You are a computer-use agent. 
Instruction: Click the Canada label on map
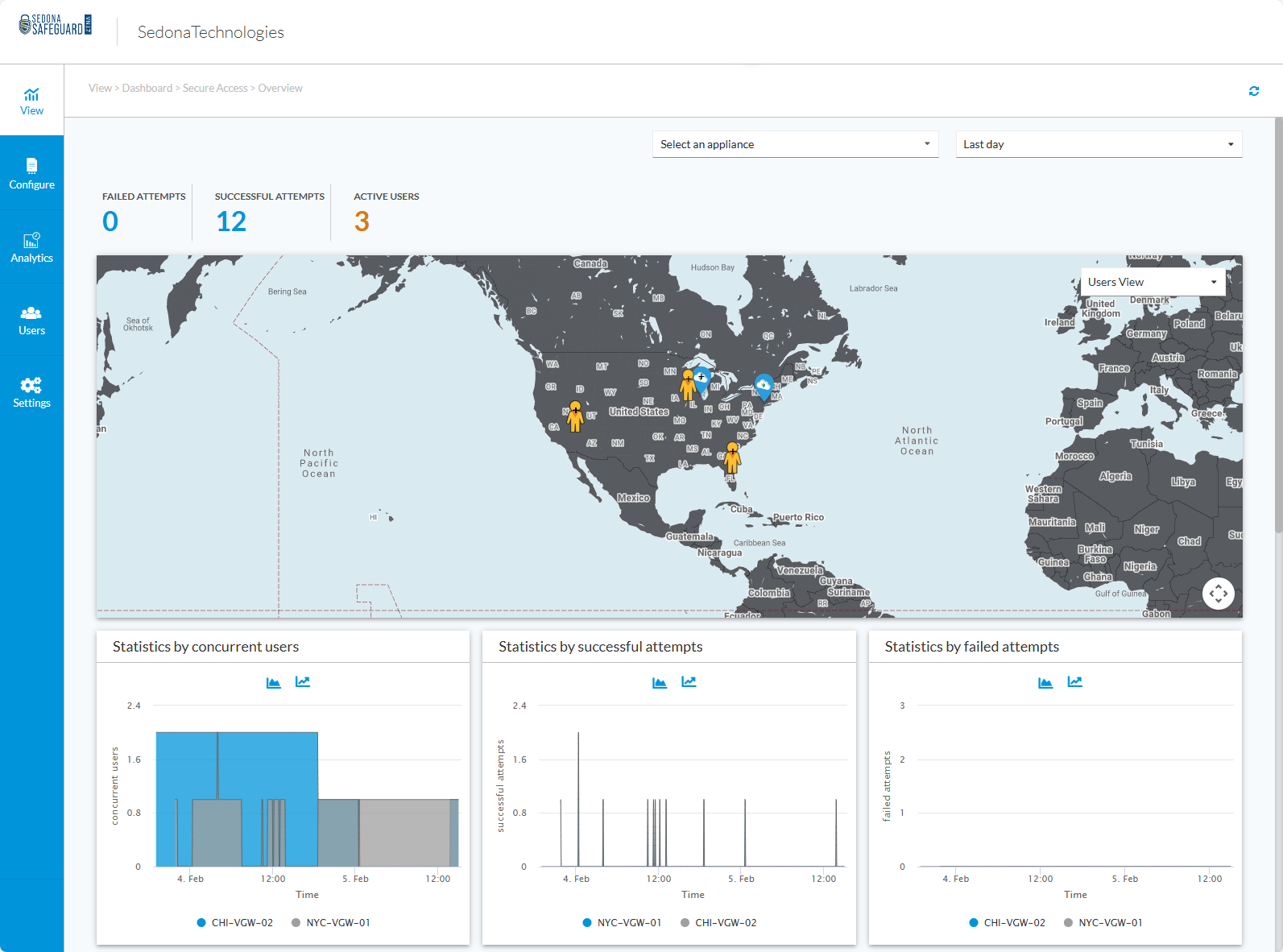pyautogui.click(x=590, y=263)
